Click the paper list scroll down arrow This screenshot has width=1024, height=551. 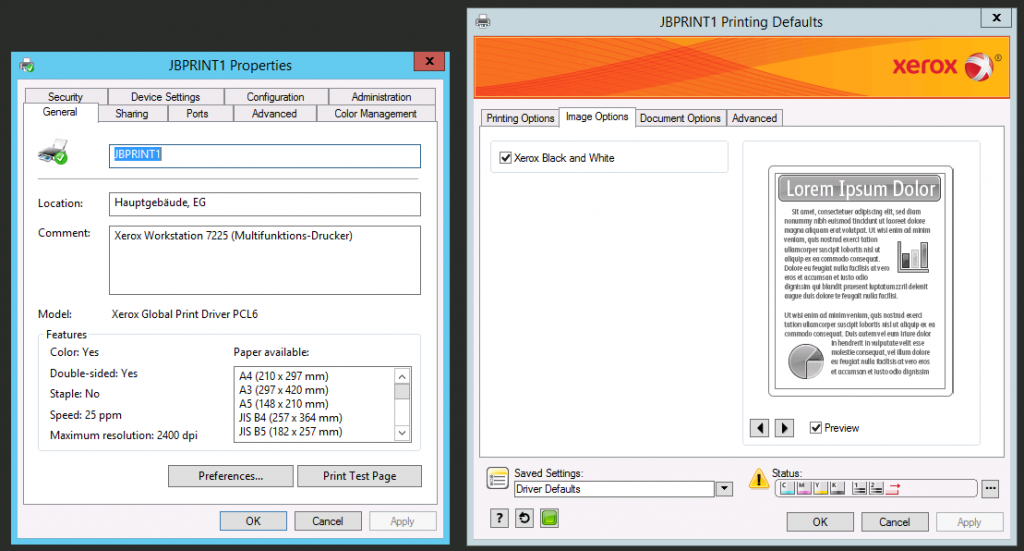tap(402, 433)
